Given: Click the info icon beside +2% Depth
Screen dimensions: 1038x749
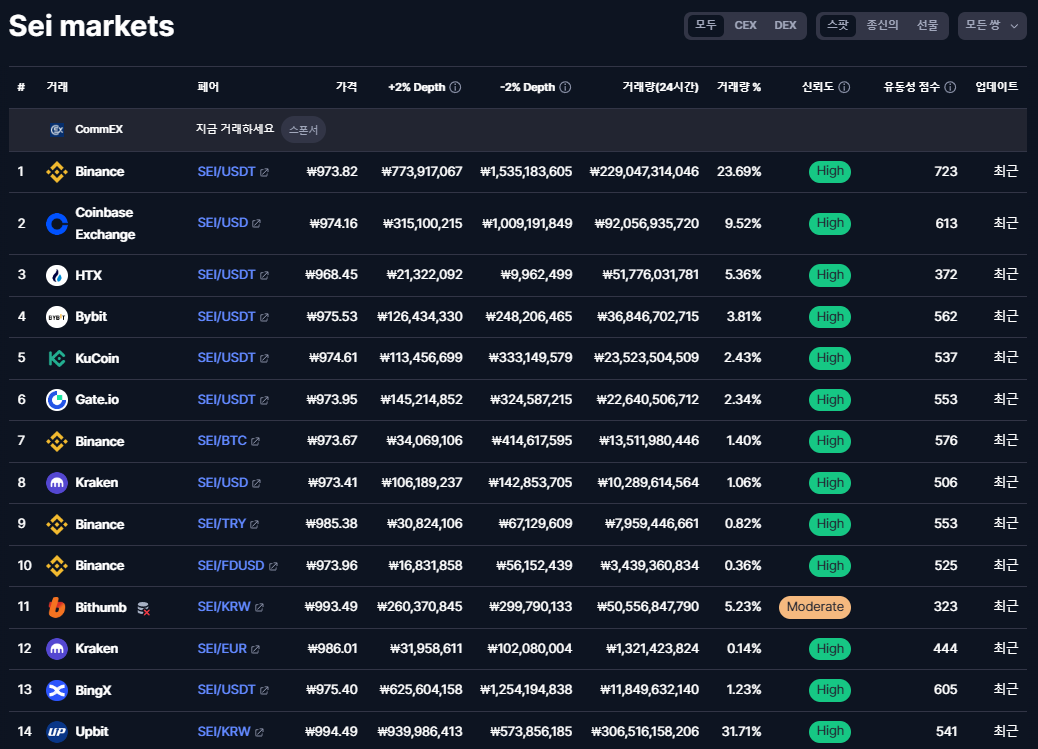Looking at the screenshot, I should [455, 88].
